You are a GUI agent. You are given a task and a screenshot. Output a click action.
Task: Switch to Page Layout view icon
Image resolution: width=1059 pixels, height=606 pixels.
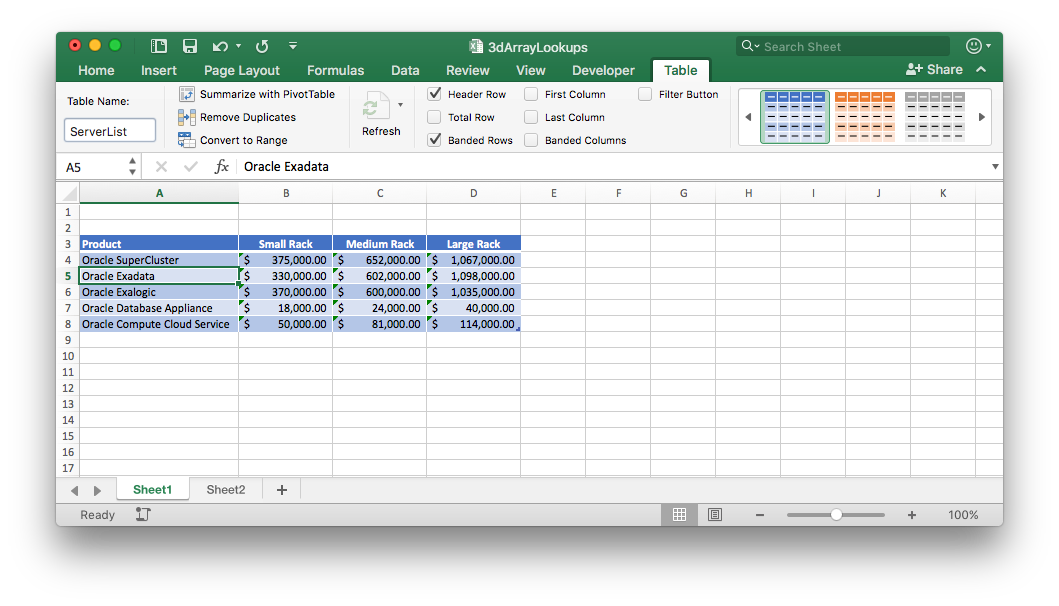click(715, 515)
